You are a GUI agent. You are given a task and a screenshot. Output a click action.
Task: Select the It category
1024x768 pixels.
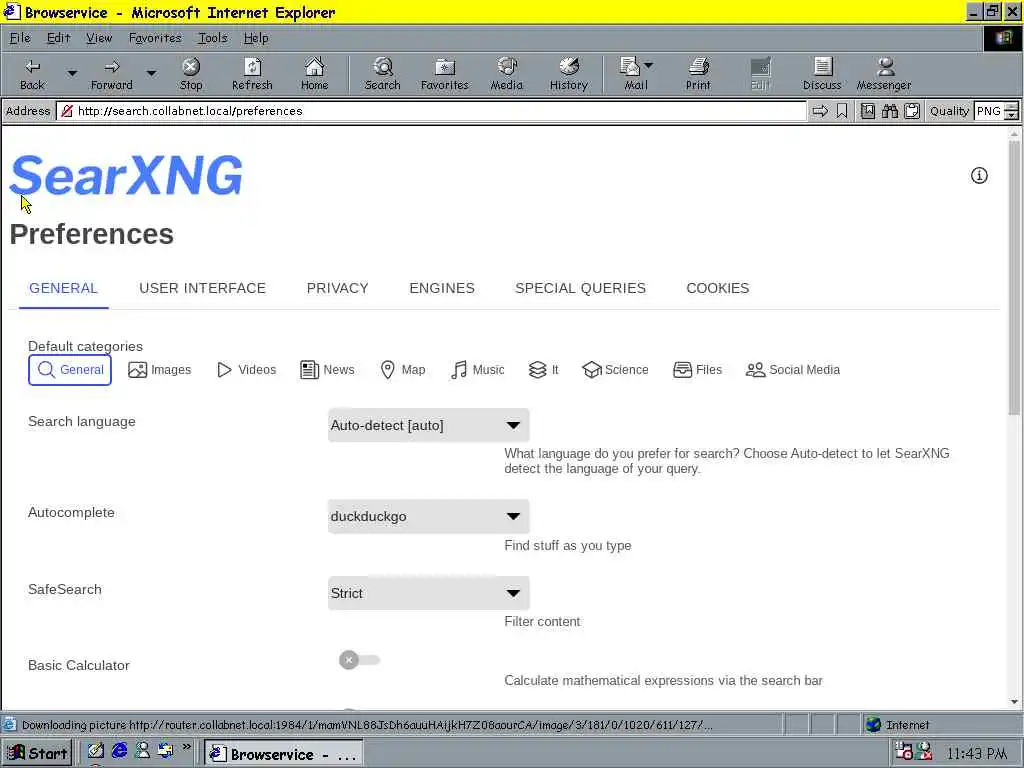click(543, 370)
